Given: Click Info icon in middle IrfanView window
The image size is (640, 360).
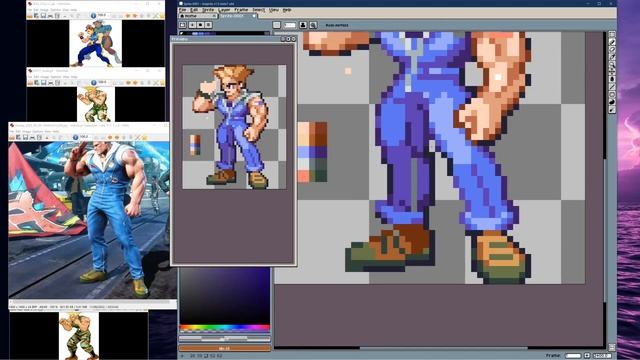Looking at the screenshot, I should [94, 83].
